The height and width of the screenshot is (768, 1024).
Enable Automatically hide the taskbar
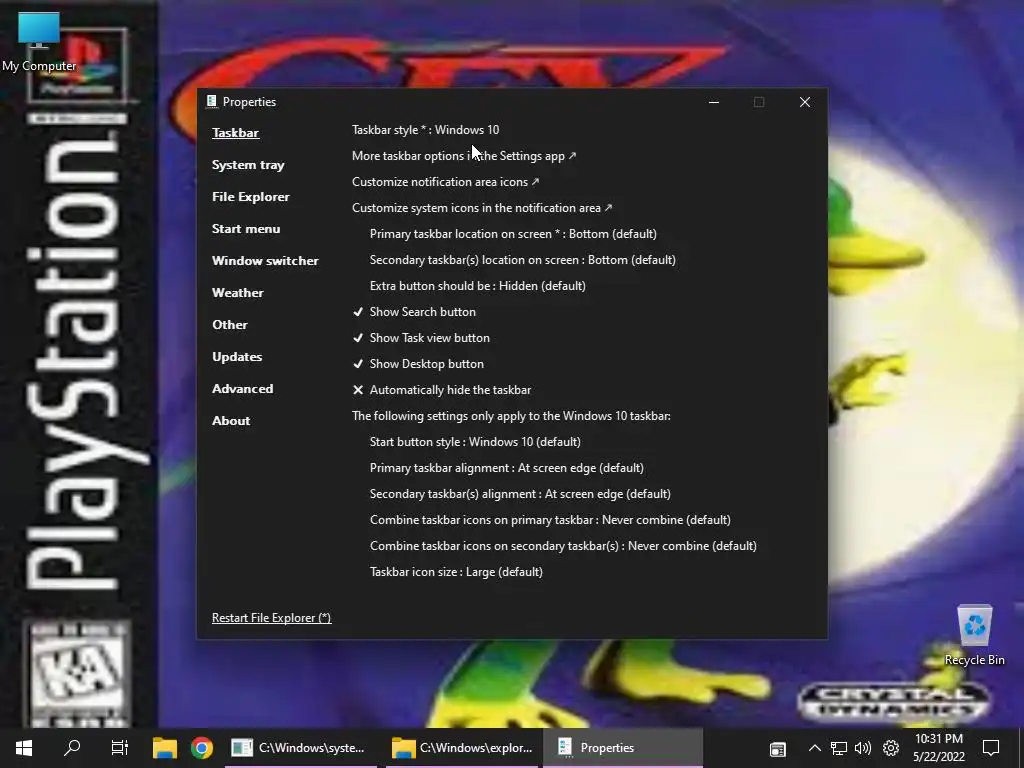tap(441, 390)
